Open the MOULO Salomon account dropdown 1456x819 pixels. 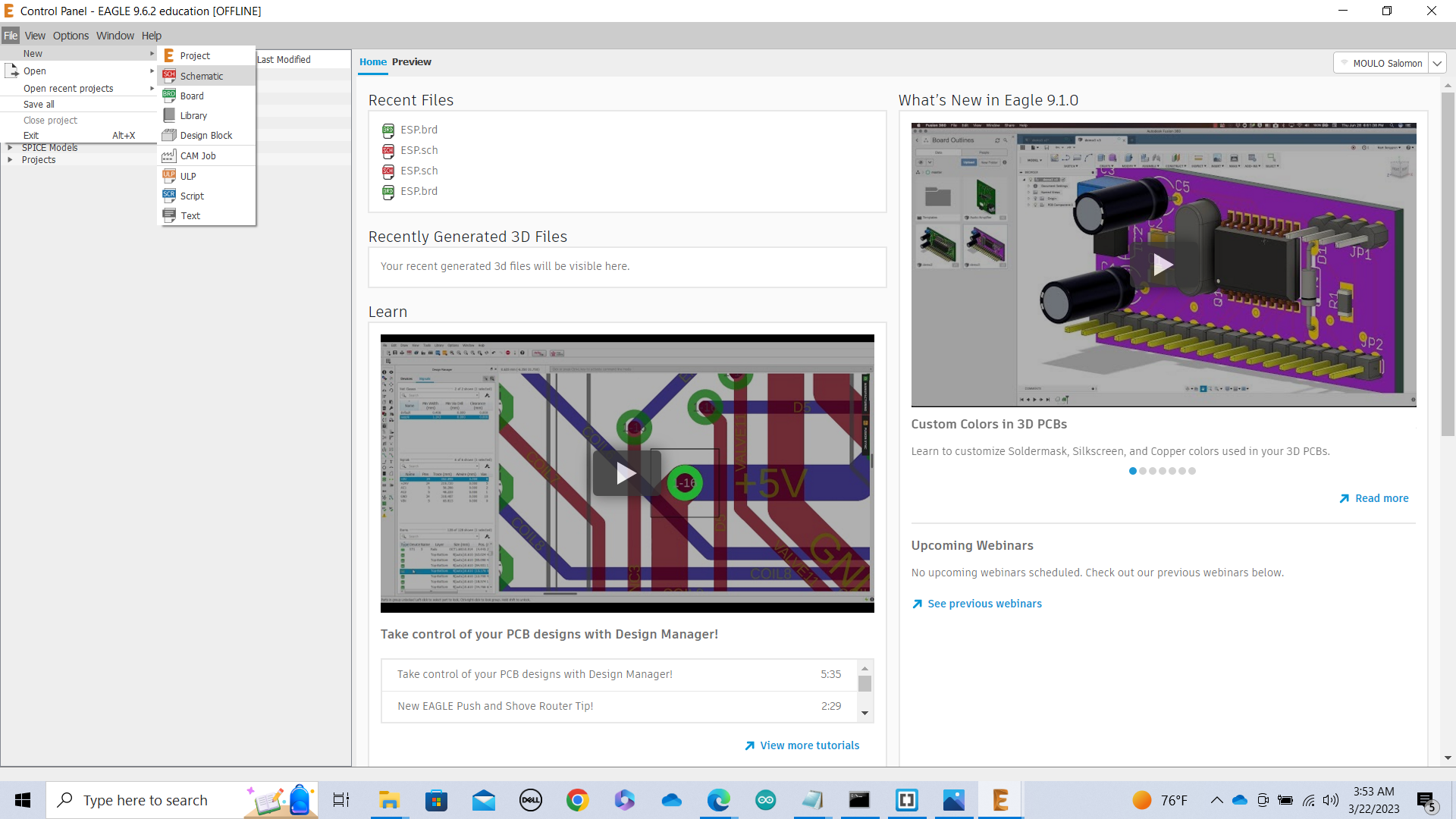point(1437,63)
